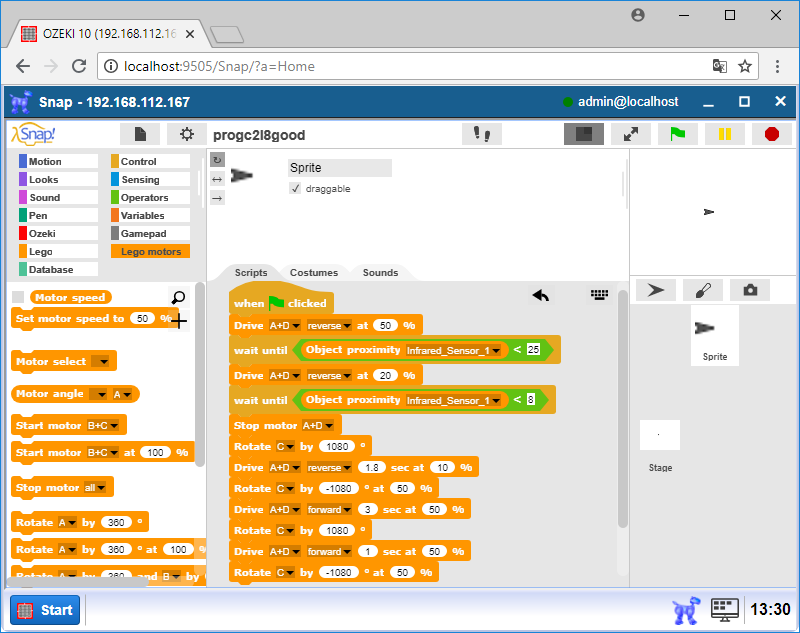Open Infrared_Sensor_1 dropdown with value 8
800x633 pixels.
[x=453, y=400]
